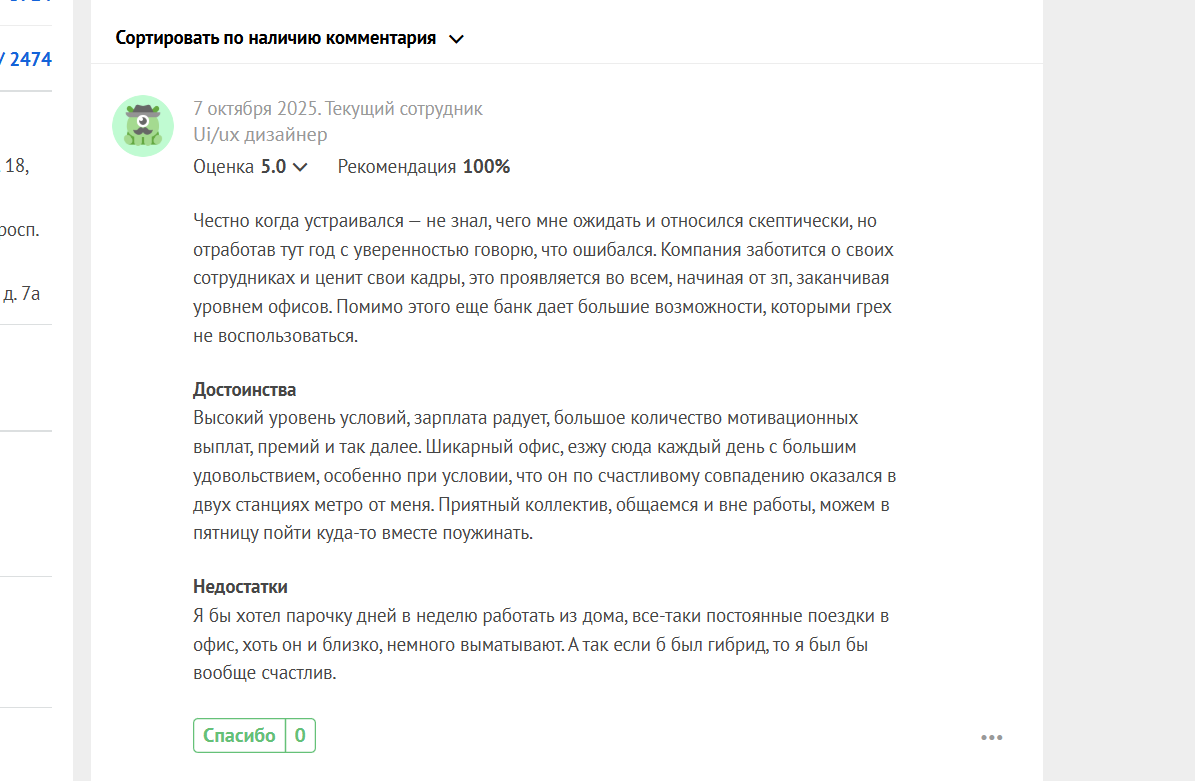The width and height of the screenshot is (1195, 781).
Task: Click the review date "7 октября 2025"
Action: [255, 109]
